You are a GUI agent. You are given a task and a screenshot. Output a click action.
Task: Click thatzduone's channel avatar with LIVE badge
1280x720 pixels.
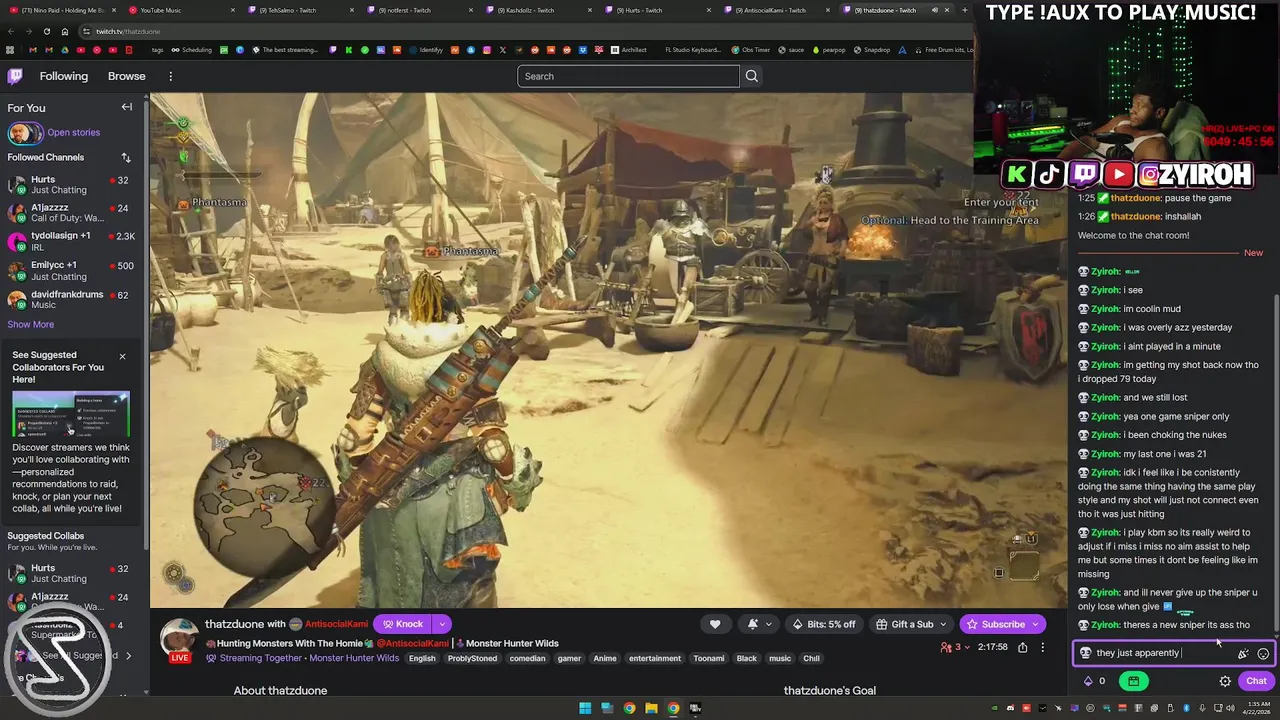[180, 641]
